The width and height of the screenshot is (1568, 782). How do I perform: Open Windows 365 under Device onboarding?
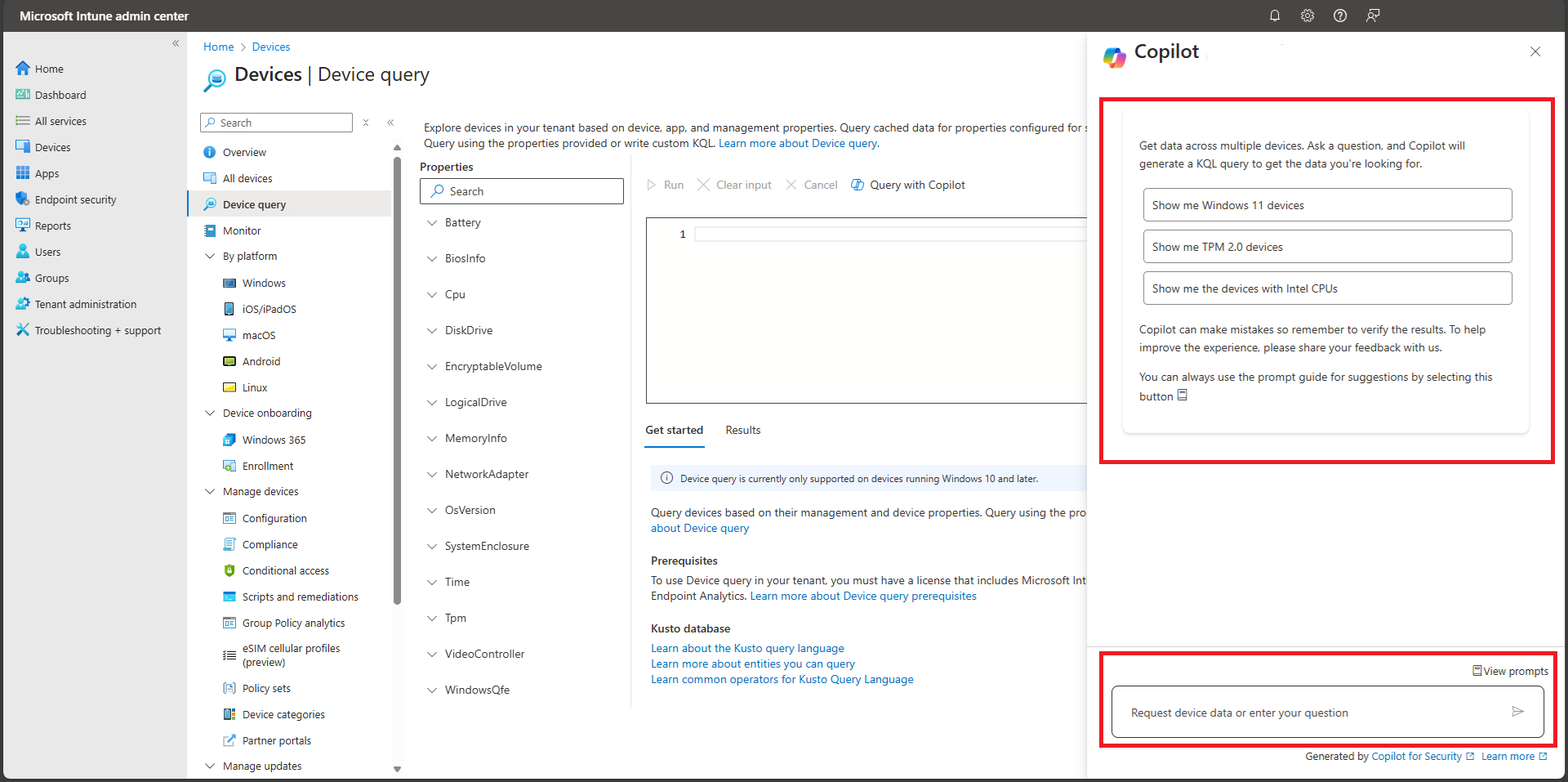coord(274,440)
